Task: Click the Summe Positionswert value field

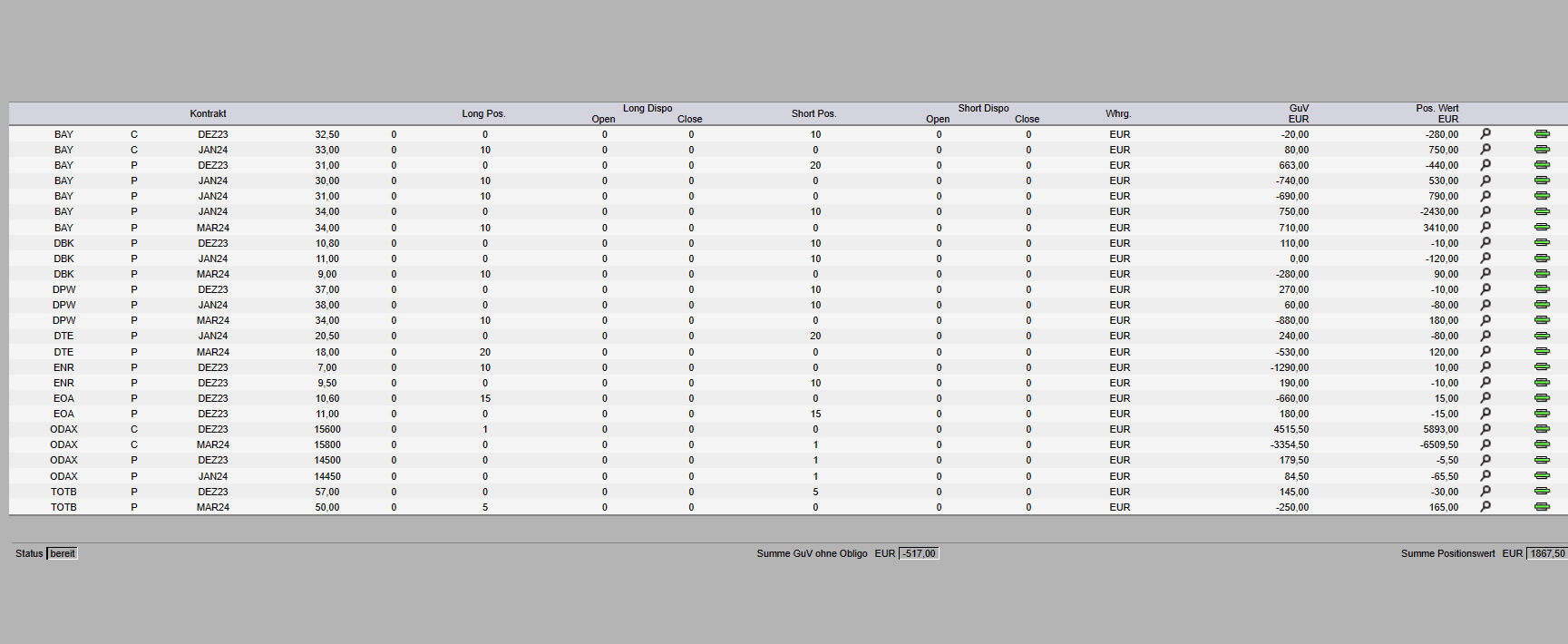Action: click(x=1546, y=553)
